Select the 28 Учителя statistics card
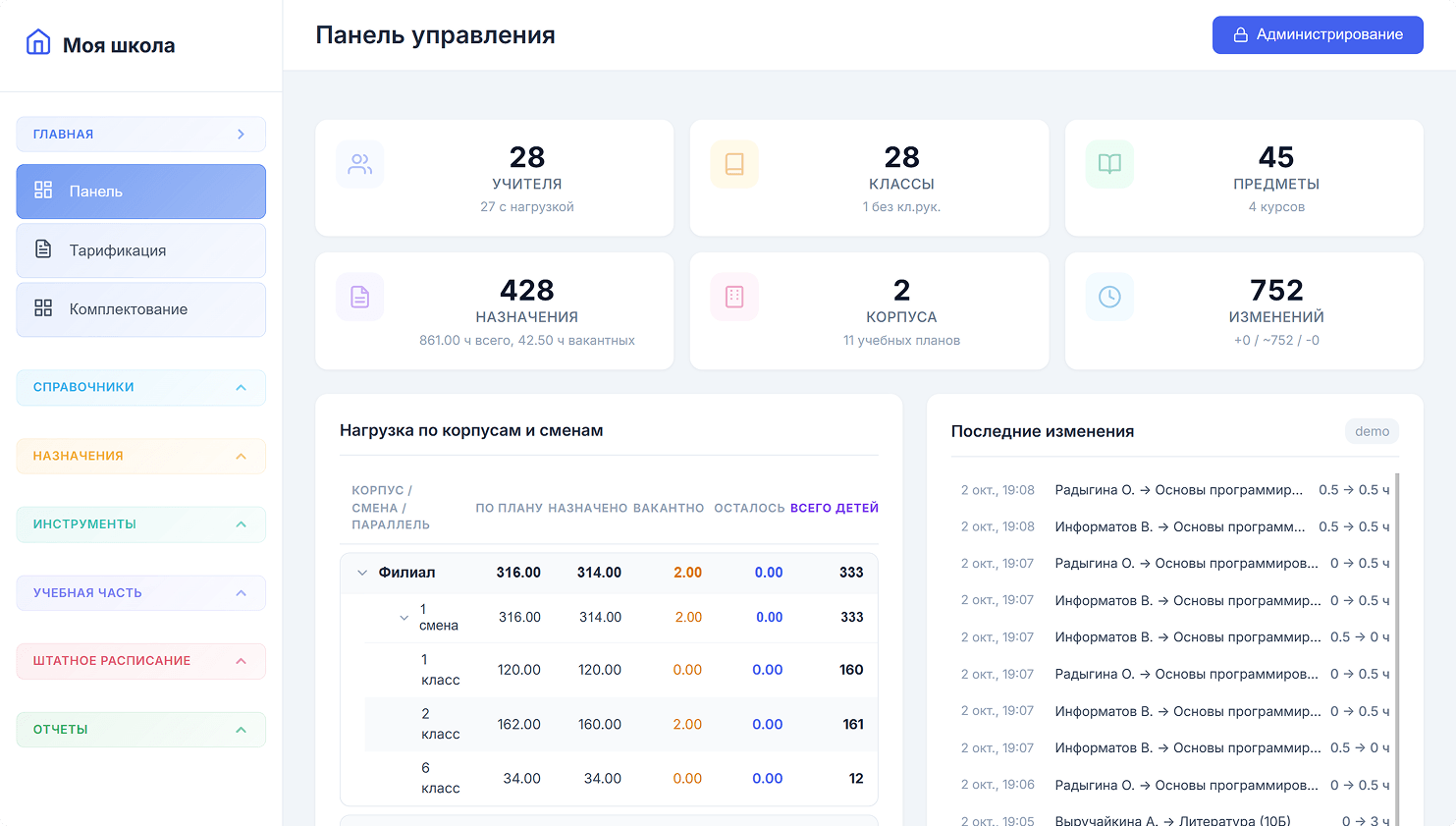 (495, 178)
